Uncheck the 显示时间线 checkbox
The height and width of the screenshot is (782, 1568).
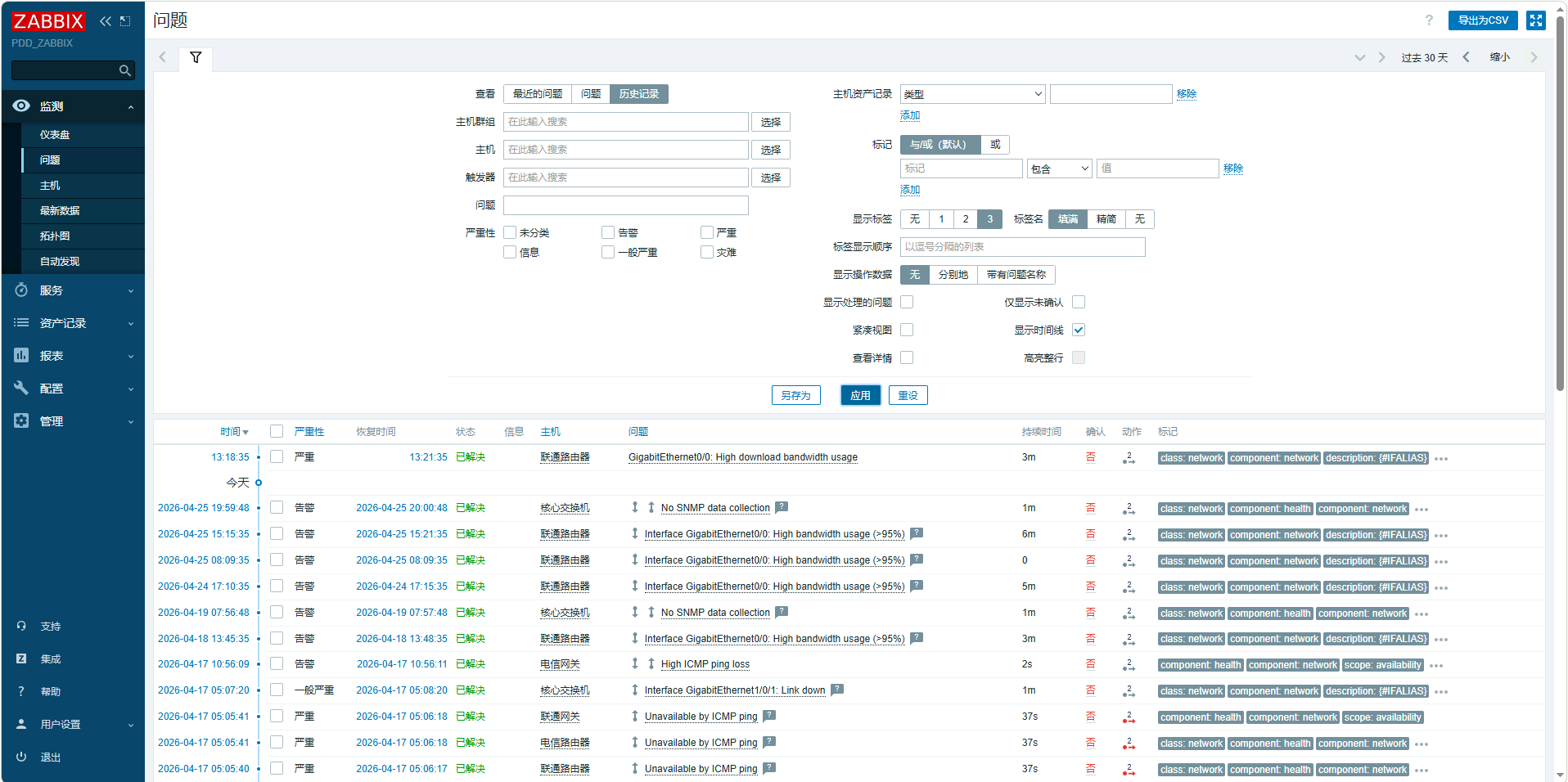coord(1079,330)
